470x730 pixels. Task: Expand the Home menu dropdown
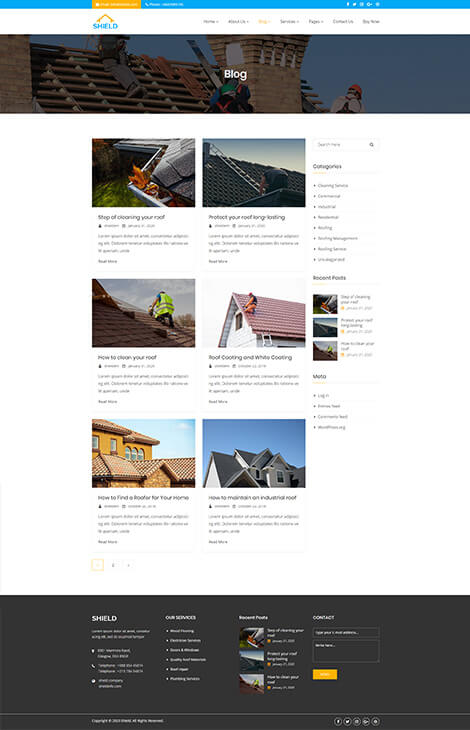tap(210, 21)
